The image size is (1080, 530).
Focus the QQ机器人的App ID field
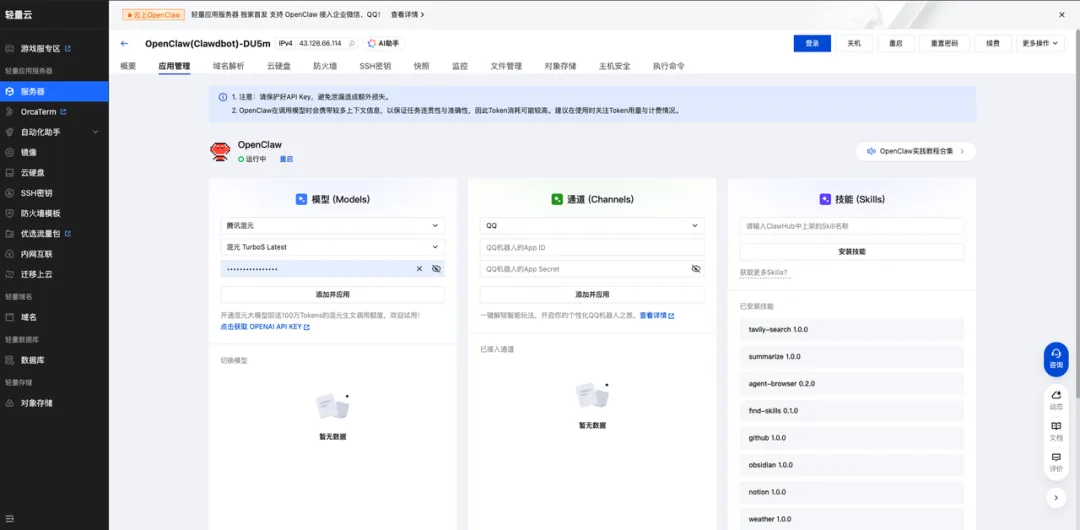(x=592, y=247)
